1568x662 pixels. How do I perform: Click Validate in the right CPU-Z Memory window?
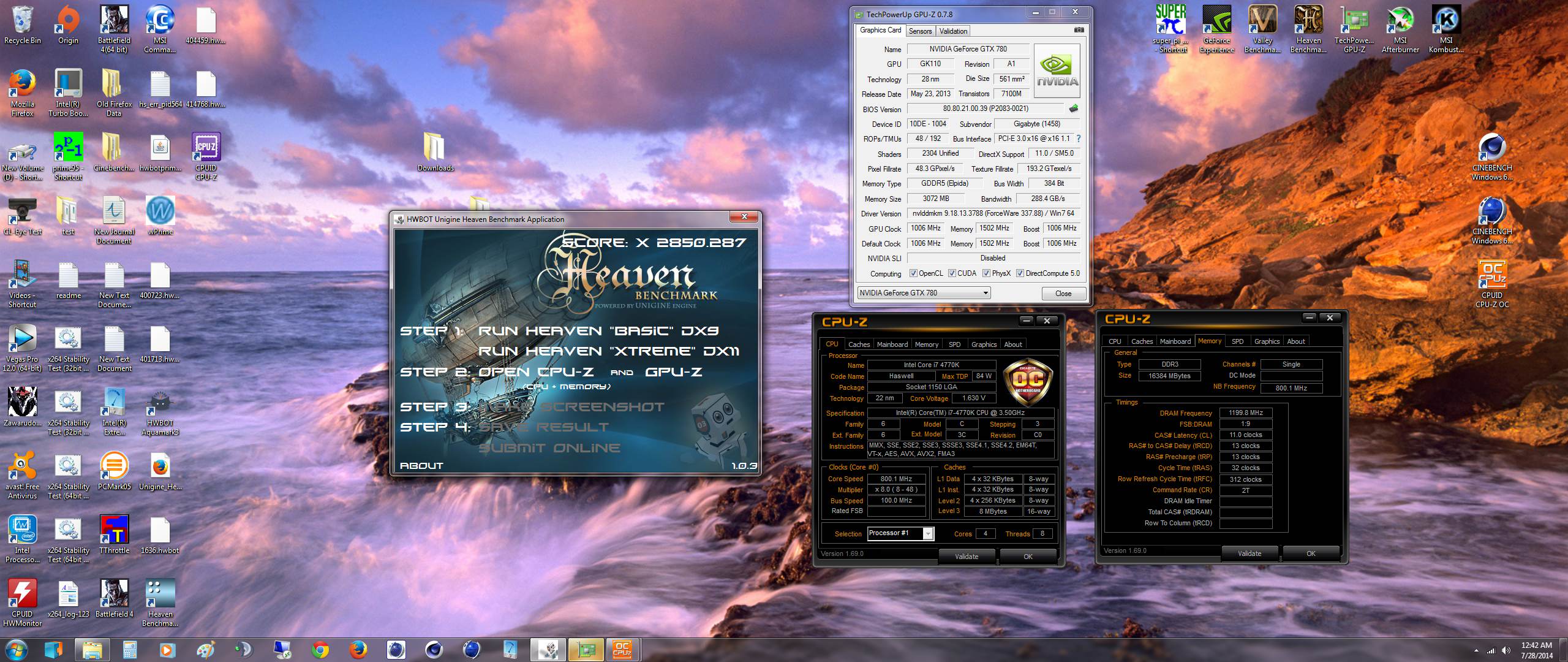[x=1249, y=554]
